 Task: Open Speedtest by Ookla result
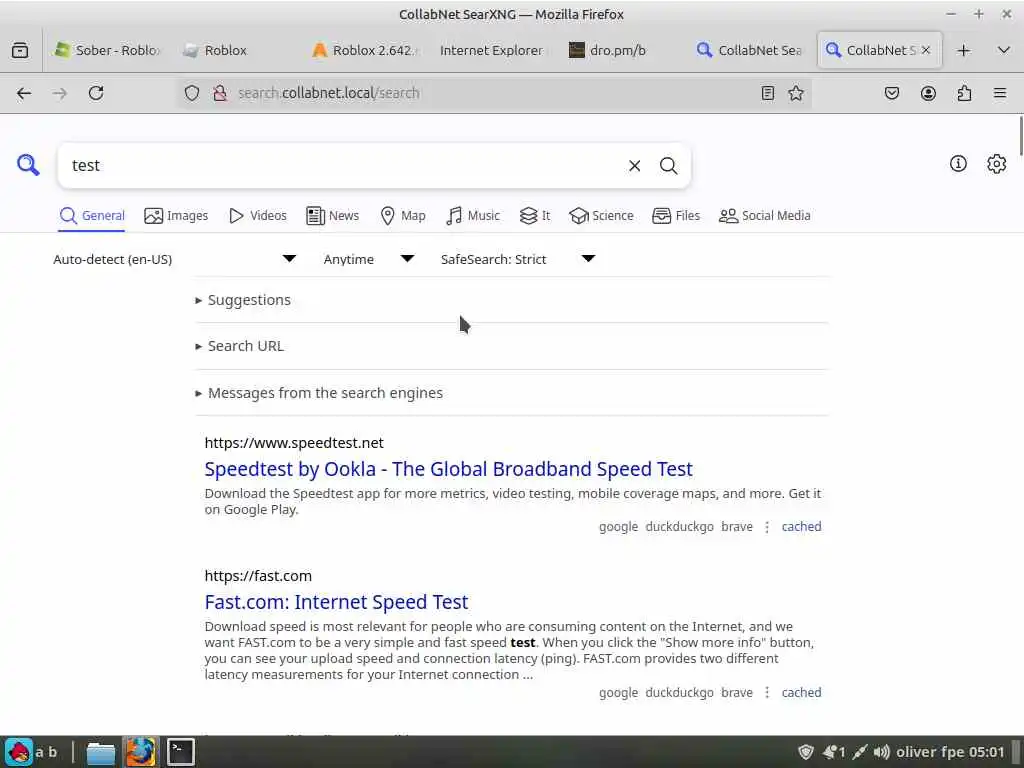[449, 470]
